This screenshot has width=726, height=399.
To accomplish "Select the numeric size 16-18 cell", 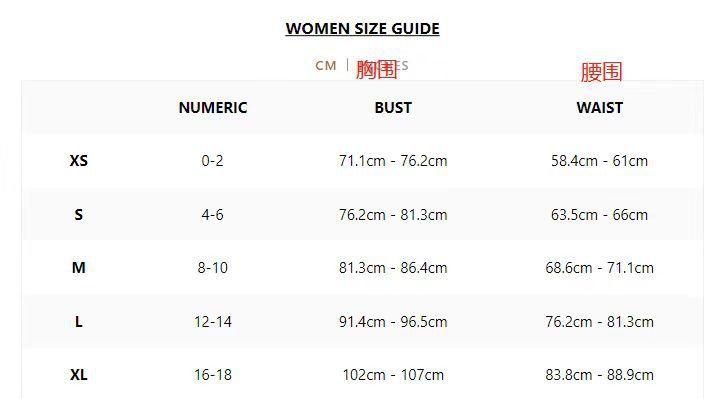I will click(x=213, y=374).
